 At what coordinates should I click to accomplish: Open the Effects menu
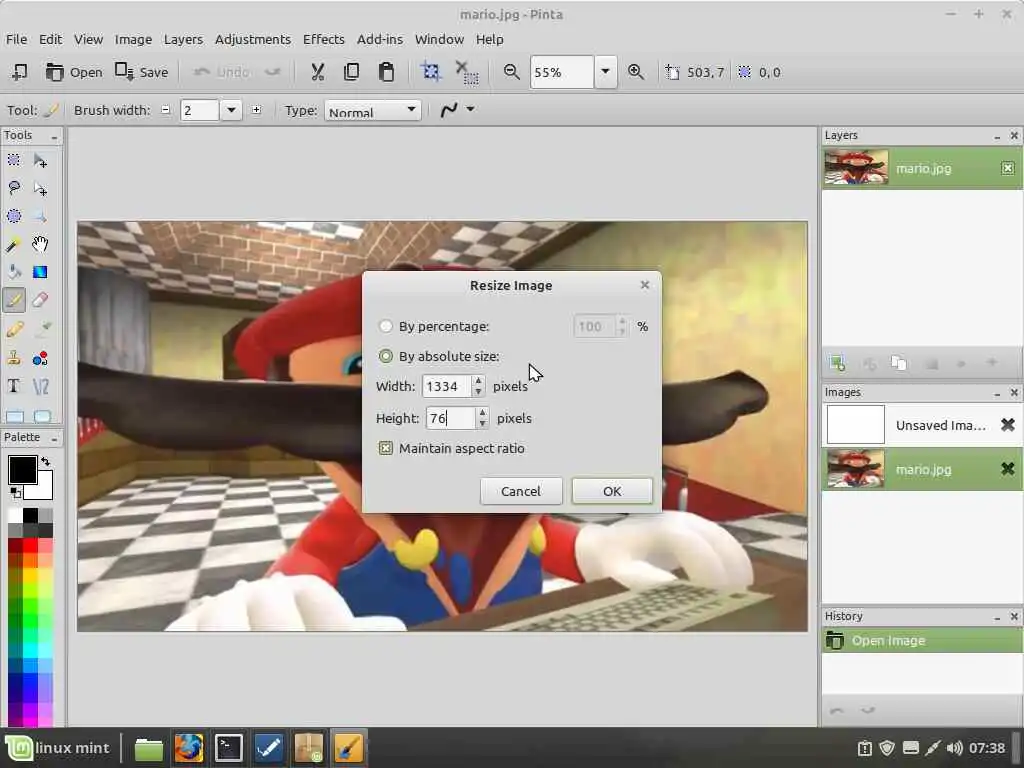[323, 39]
